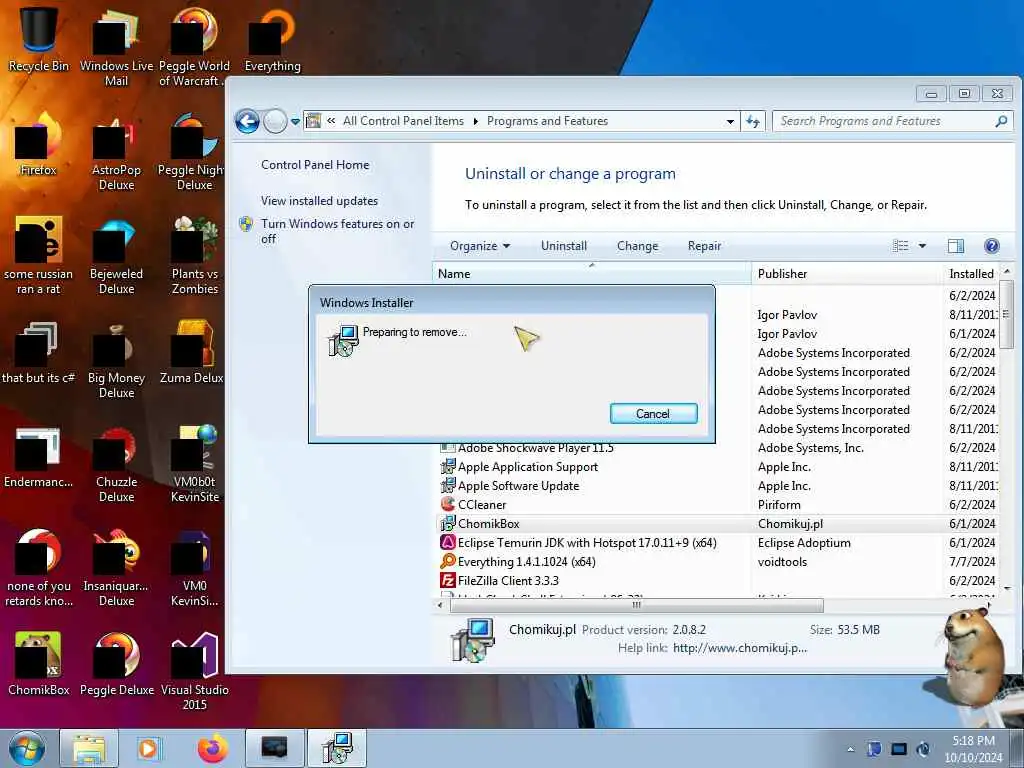Image resolution: width=1024 pixels, height=768 pixels.
Task: Open the change view options dropdown arrow
Action: 922,246
